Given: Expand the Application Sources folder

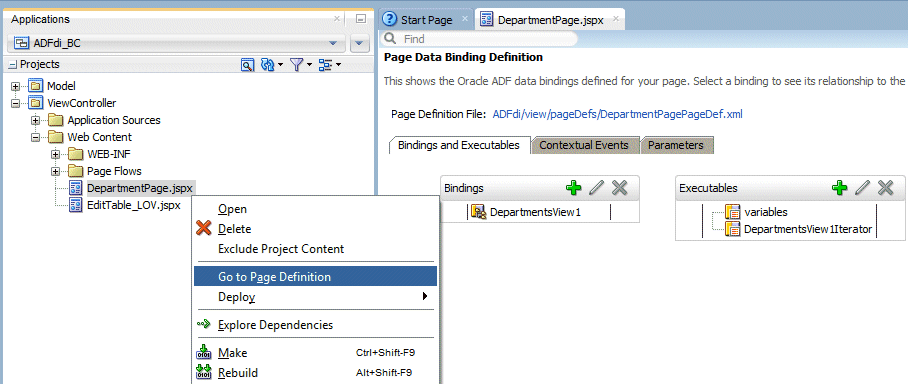Looking at the screenshot, I should click(36, 120).
